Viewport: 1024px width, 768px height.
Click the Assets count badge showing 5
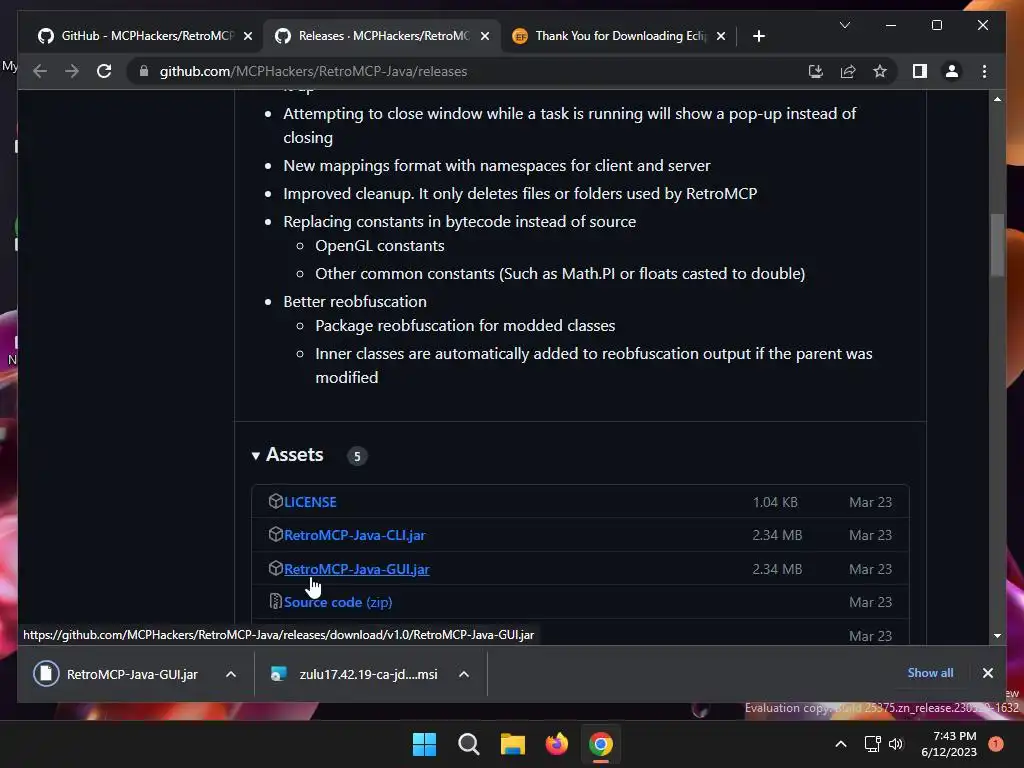pyautogui.click(x=357, y=456)
